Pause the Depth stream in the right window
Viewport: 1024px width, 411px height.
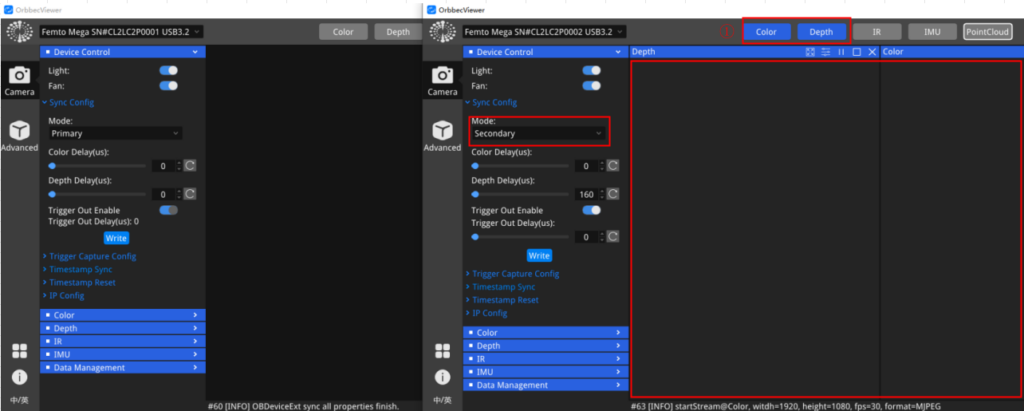tap(841, 51)
